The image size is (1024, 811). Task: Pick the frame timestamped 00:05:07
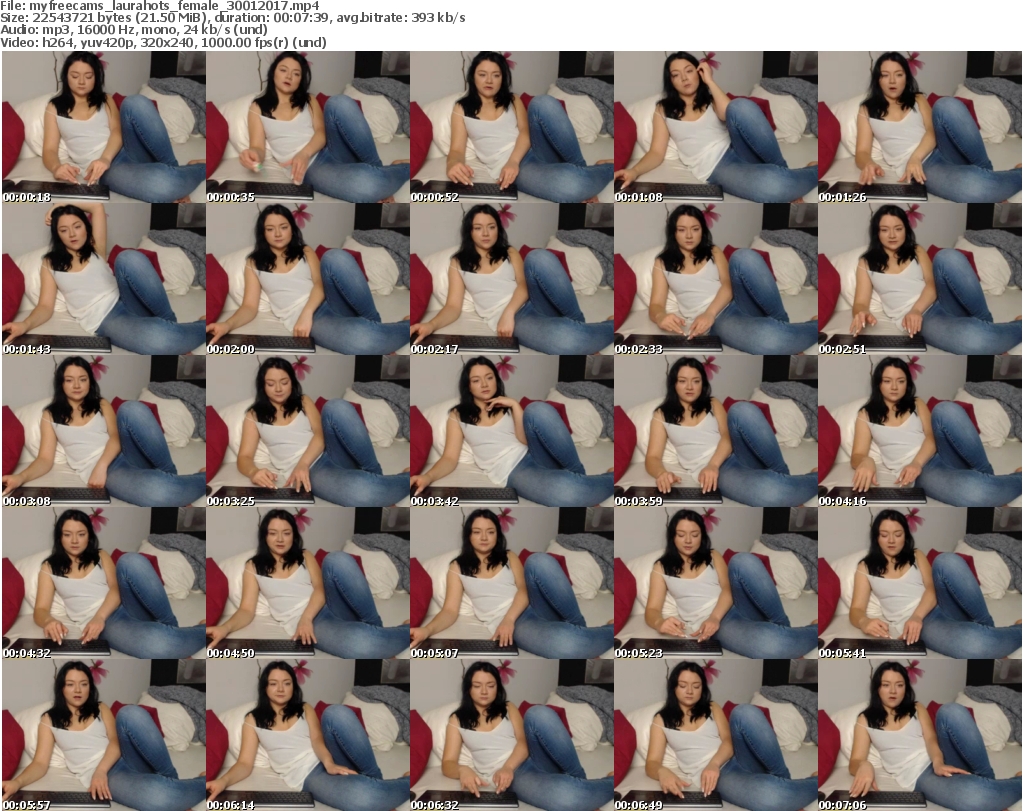[x=511, y=583]
